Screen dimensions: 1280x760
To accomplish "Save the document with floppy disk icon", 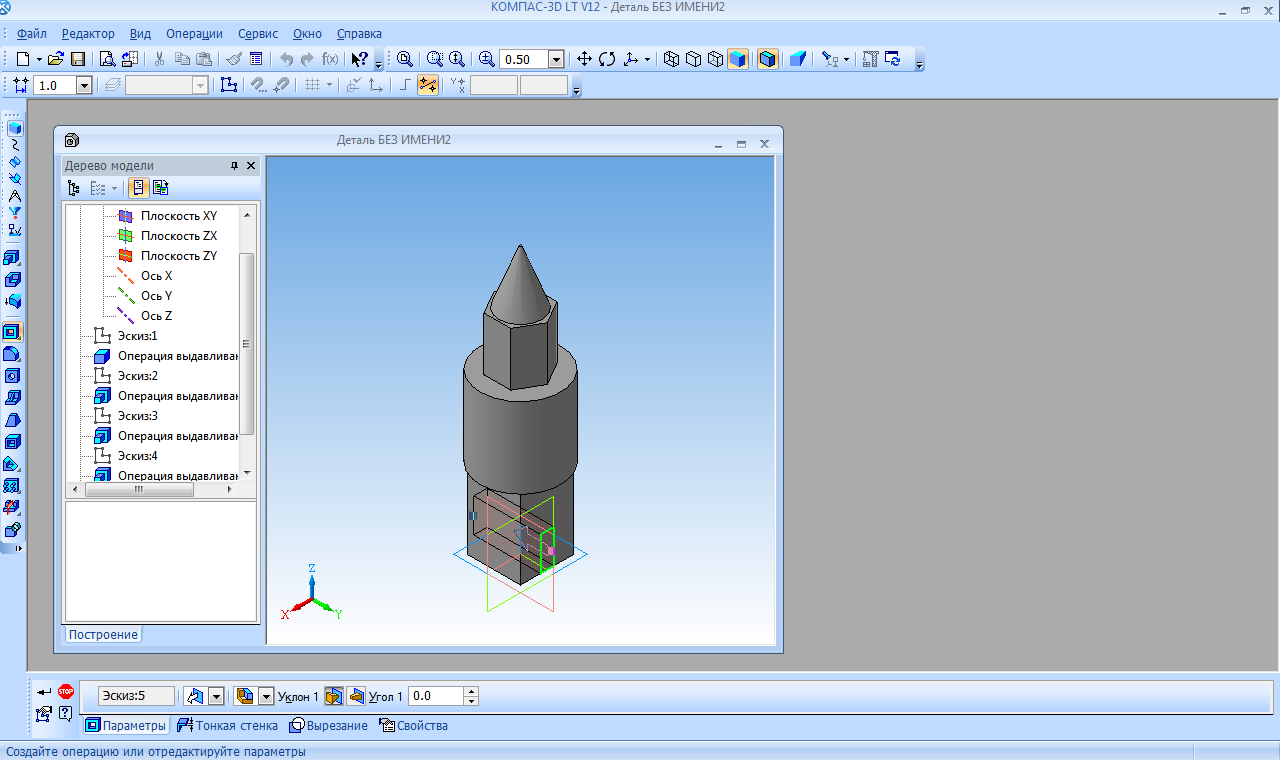I will pyautogui.click(x=78, y=59).
